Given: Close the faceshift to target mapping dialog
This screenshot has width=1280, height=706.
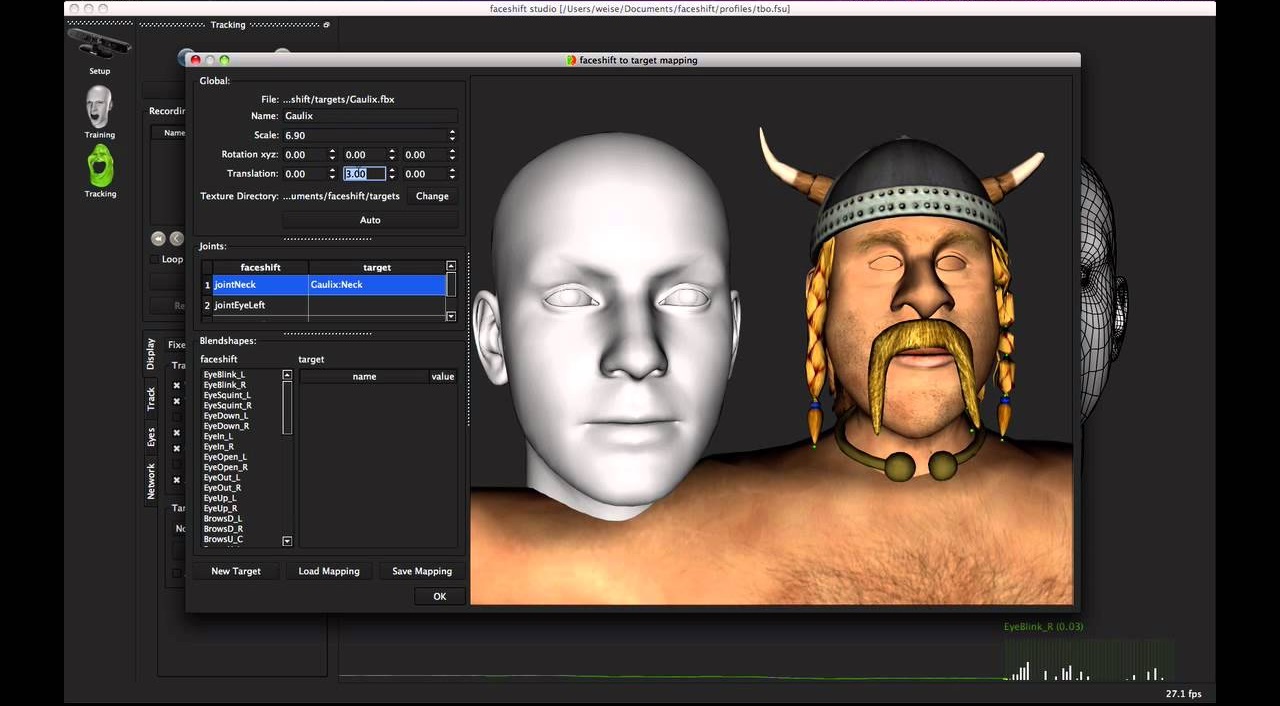Looking at the screenshot, I should coord(195,60).
